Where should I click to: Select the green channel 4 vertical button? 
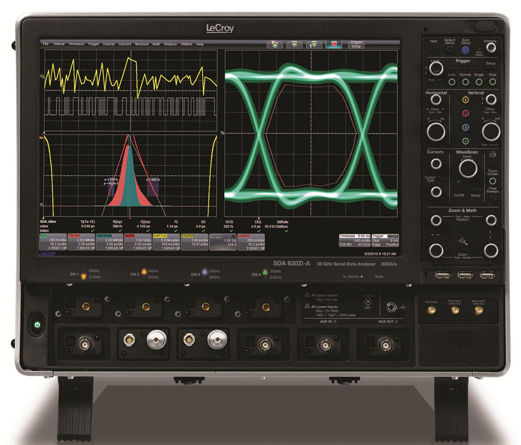[x=465, y=141]
